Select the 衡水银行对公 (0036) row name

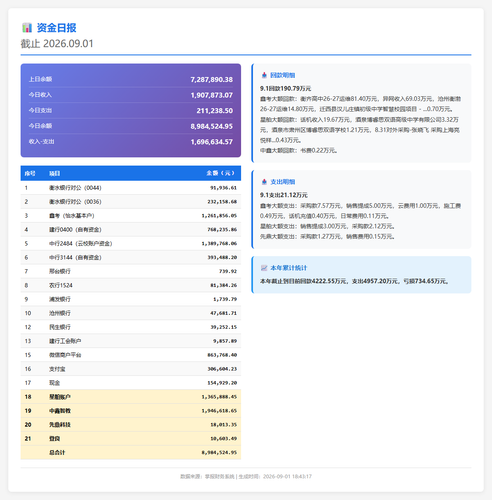coord(75,202)
